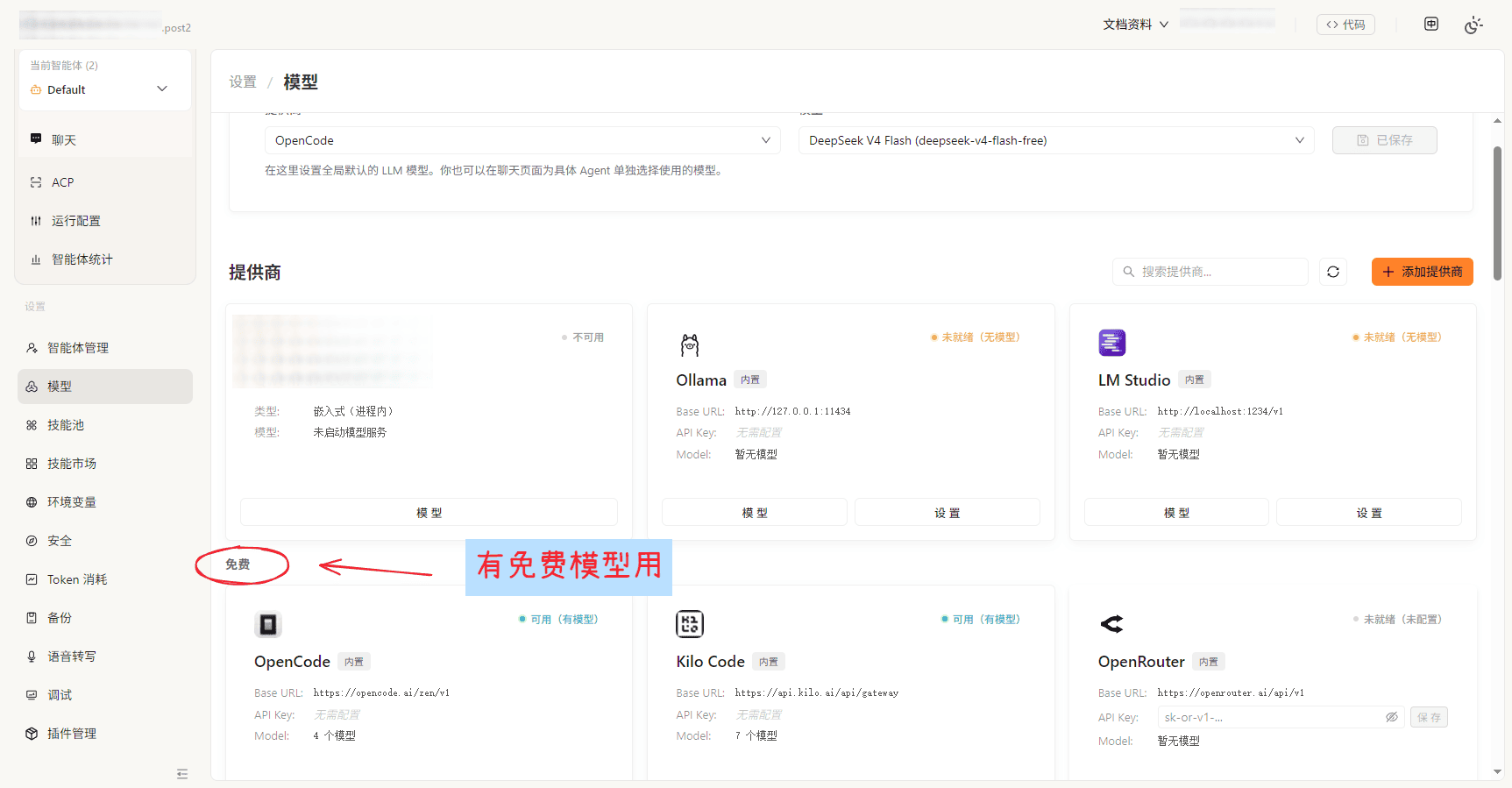Click the environment variables globe icon

[32, 502]
